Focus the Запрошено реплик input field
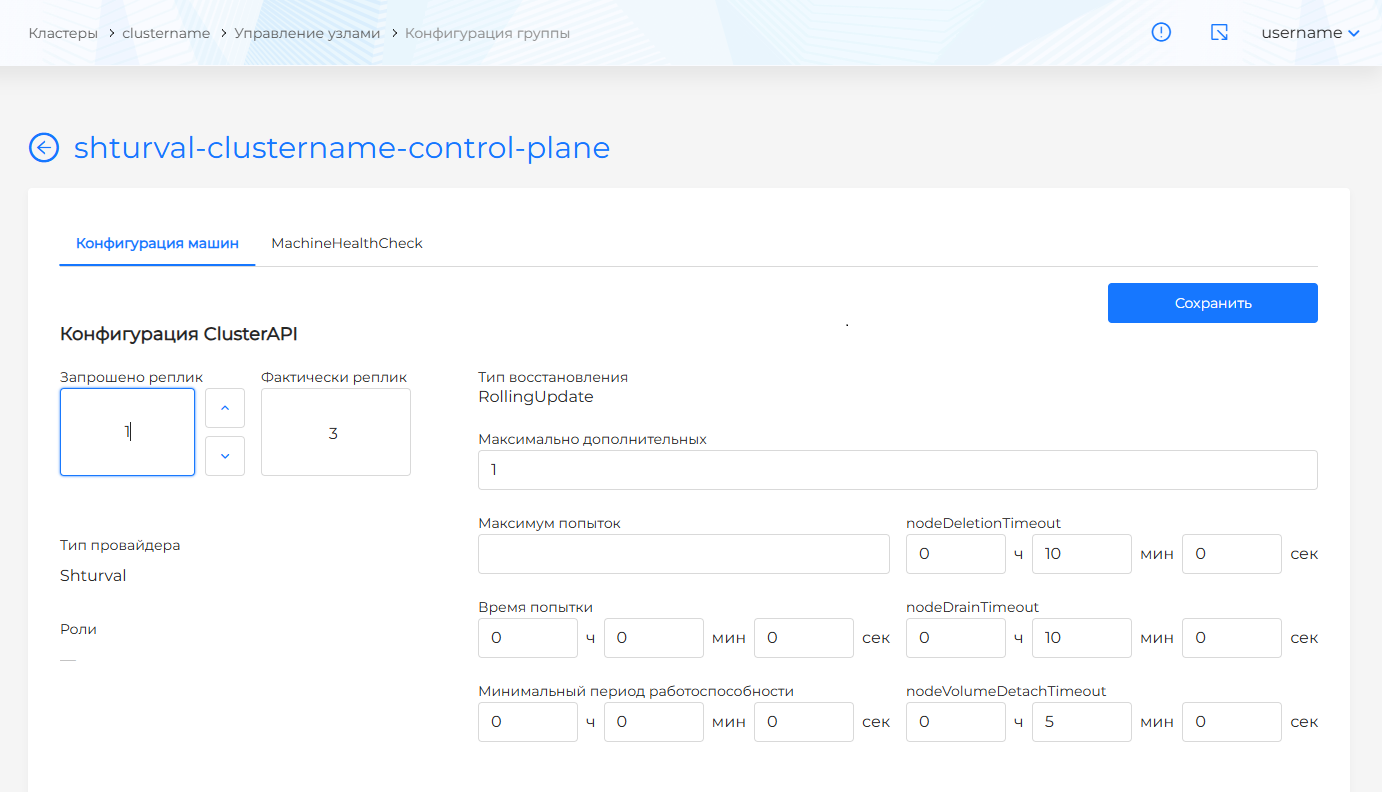This screenshot has height=792, width=1382. click(x=127, y=432)
